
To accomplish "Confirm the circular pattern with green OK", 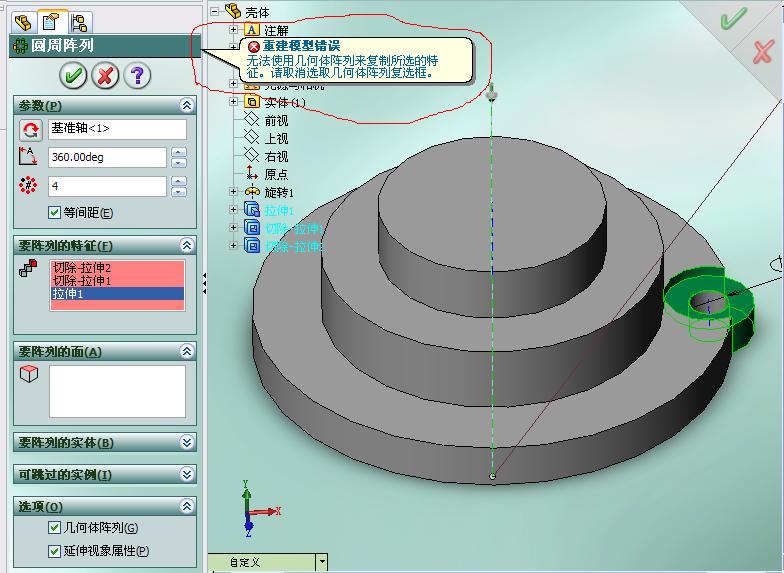I will click(x=73, y=76).
